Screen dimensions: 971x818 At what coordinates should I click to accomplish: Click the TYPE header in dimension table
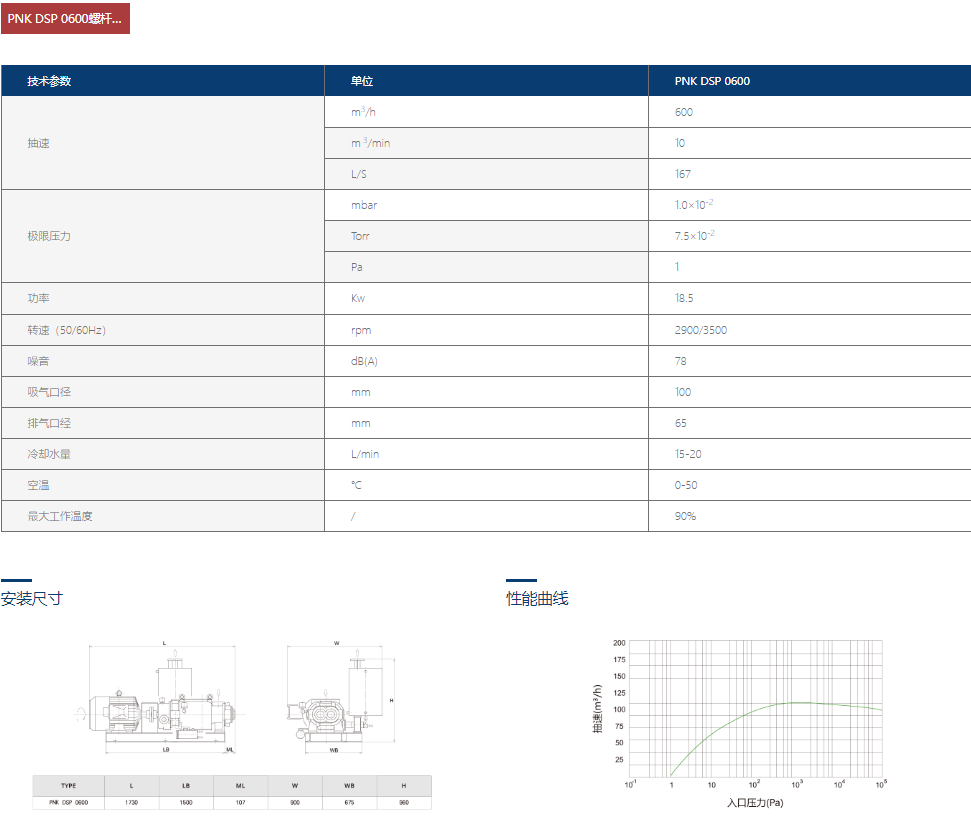click(68, 786)
